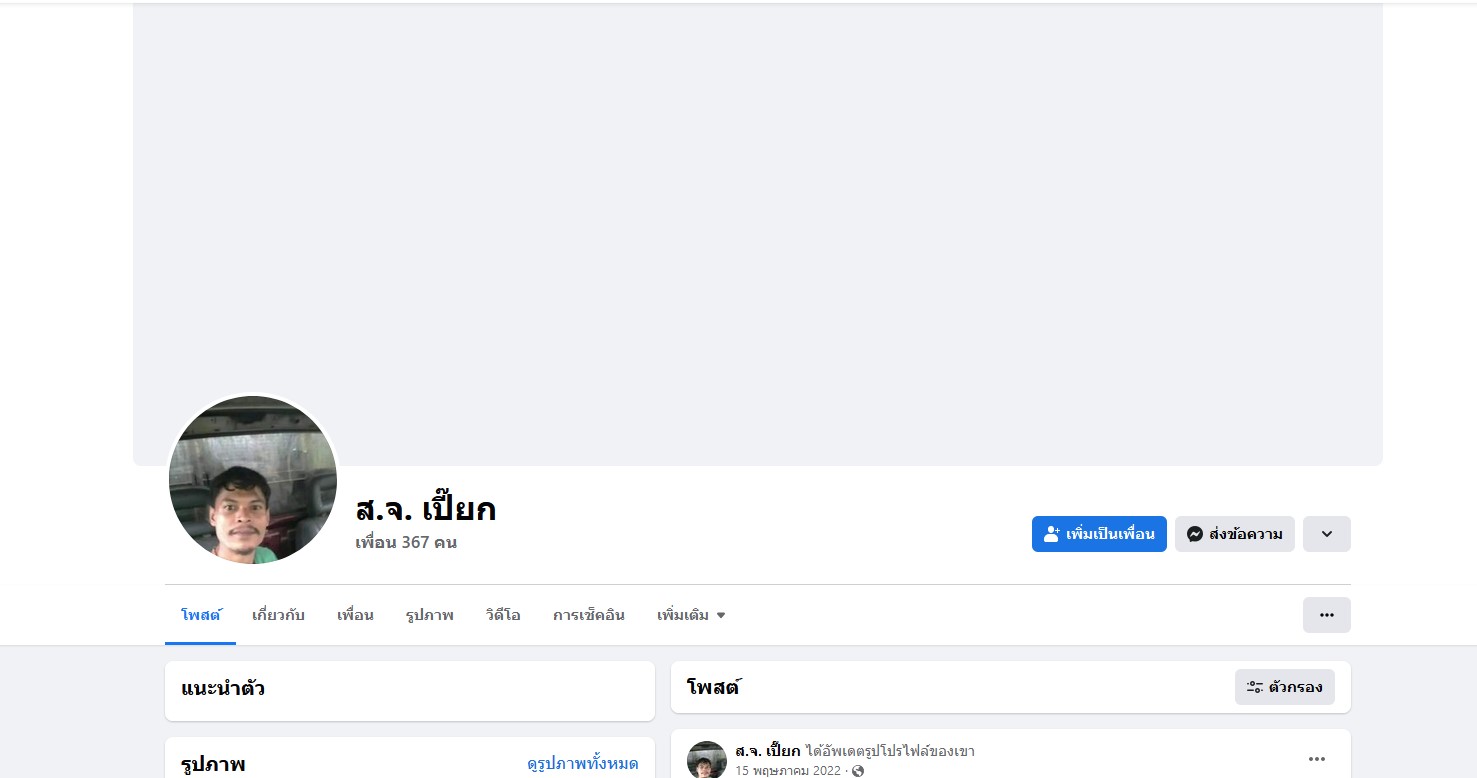Open ส่งข้อความ to send a message
Screen dimensions: 1477x778
pos(1235,534)
